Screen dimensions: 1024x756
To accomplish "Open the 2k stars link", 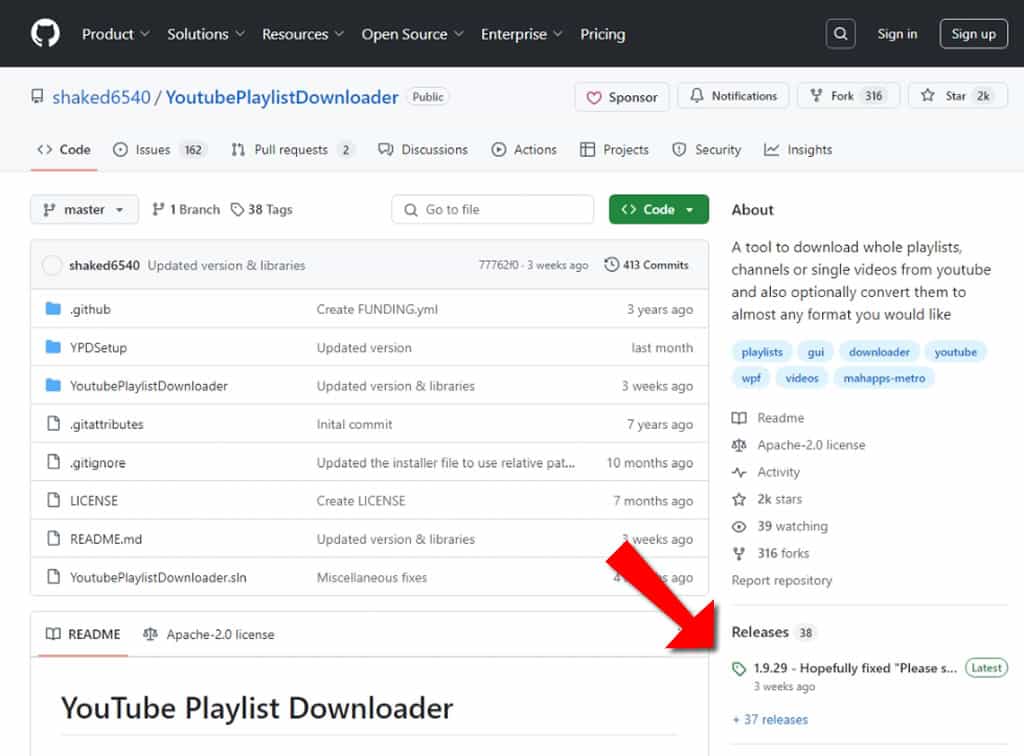I will click(x=767, y=499).
